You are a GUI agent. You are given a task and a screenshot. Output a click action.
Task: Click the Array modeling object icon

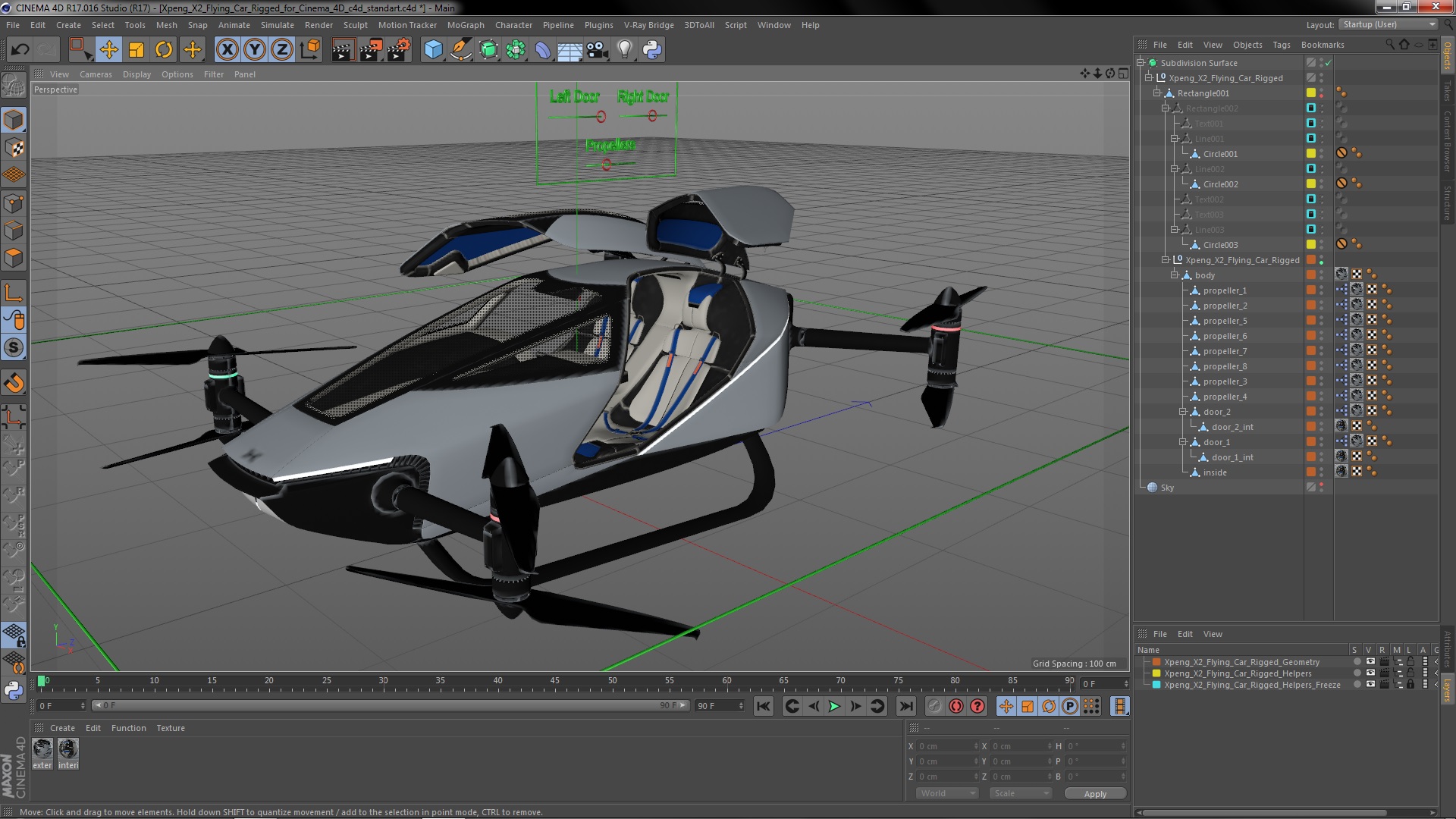[x=516, y=50]
